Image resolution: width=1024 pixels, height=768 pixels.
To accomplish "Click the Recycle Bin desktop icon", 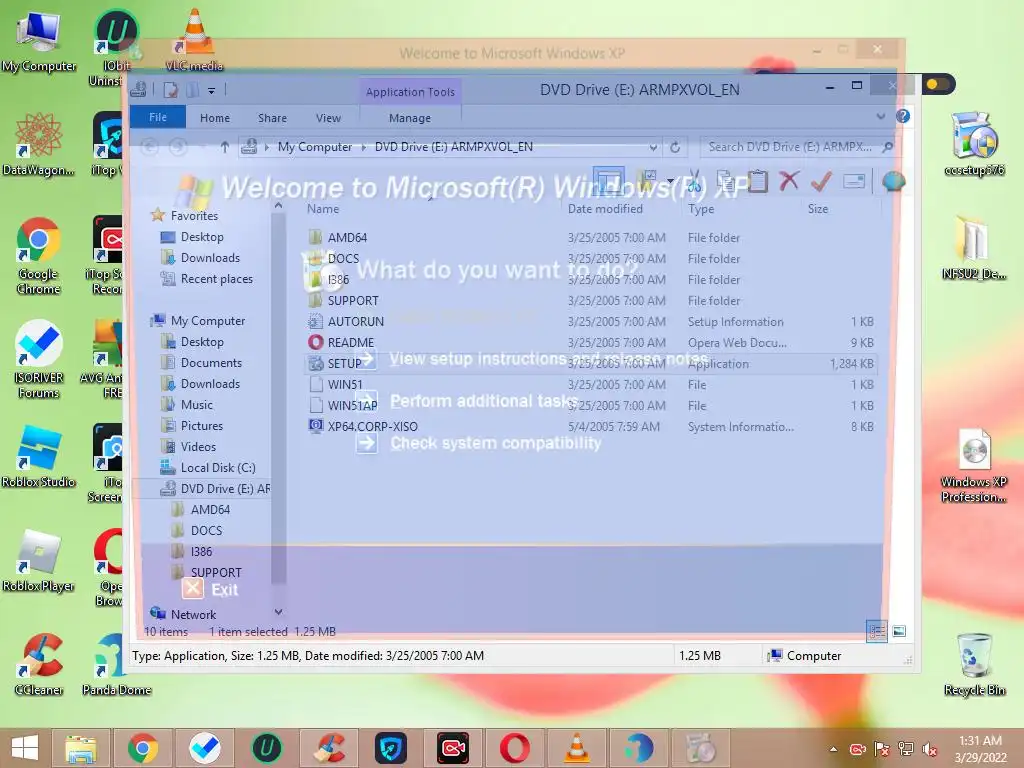I will click(974, 664).
